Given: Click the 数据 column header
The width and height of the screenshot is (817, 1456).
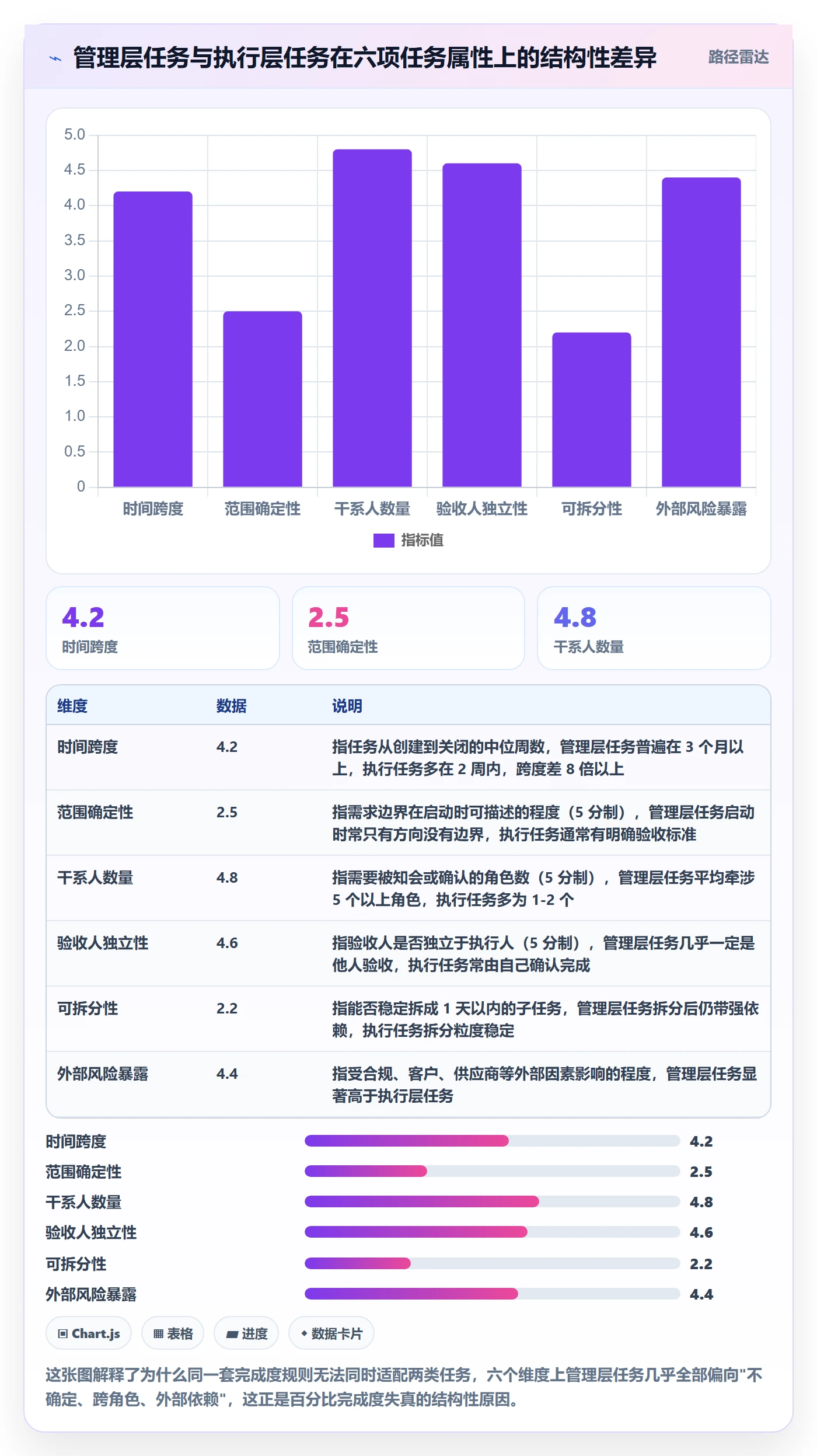Looking at the screenshot, I should pyautogui.click(x=232, y=706).
